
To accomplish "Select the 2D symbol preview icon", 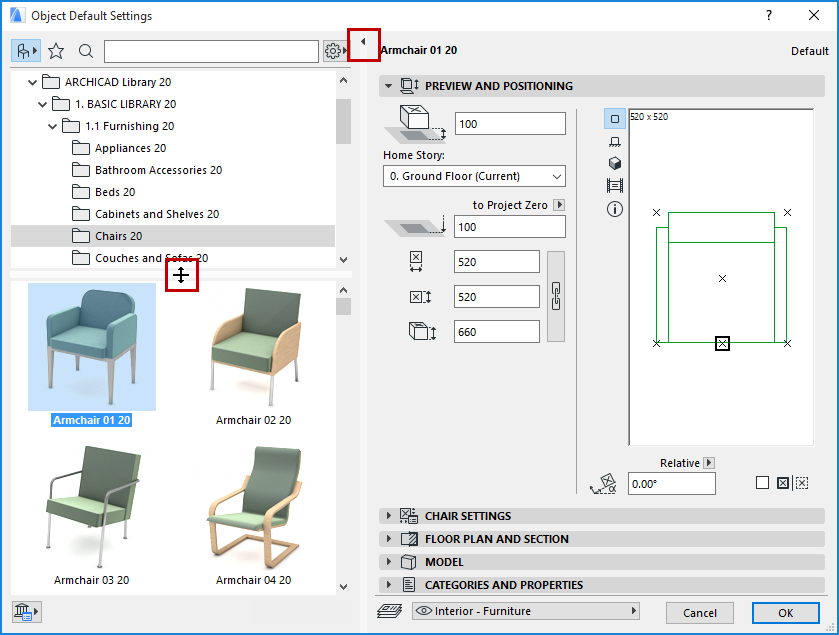I will pos(615,119).
